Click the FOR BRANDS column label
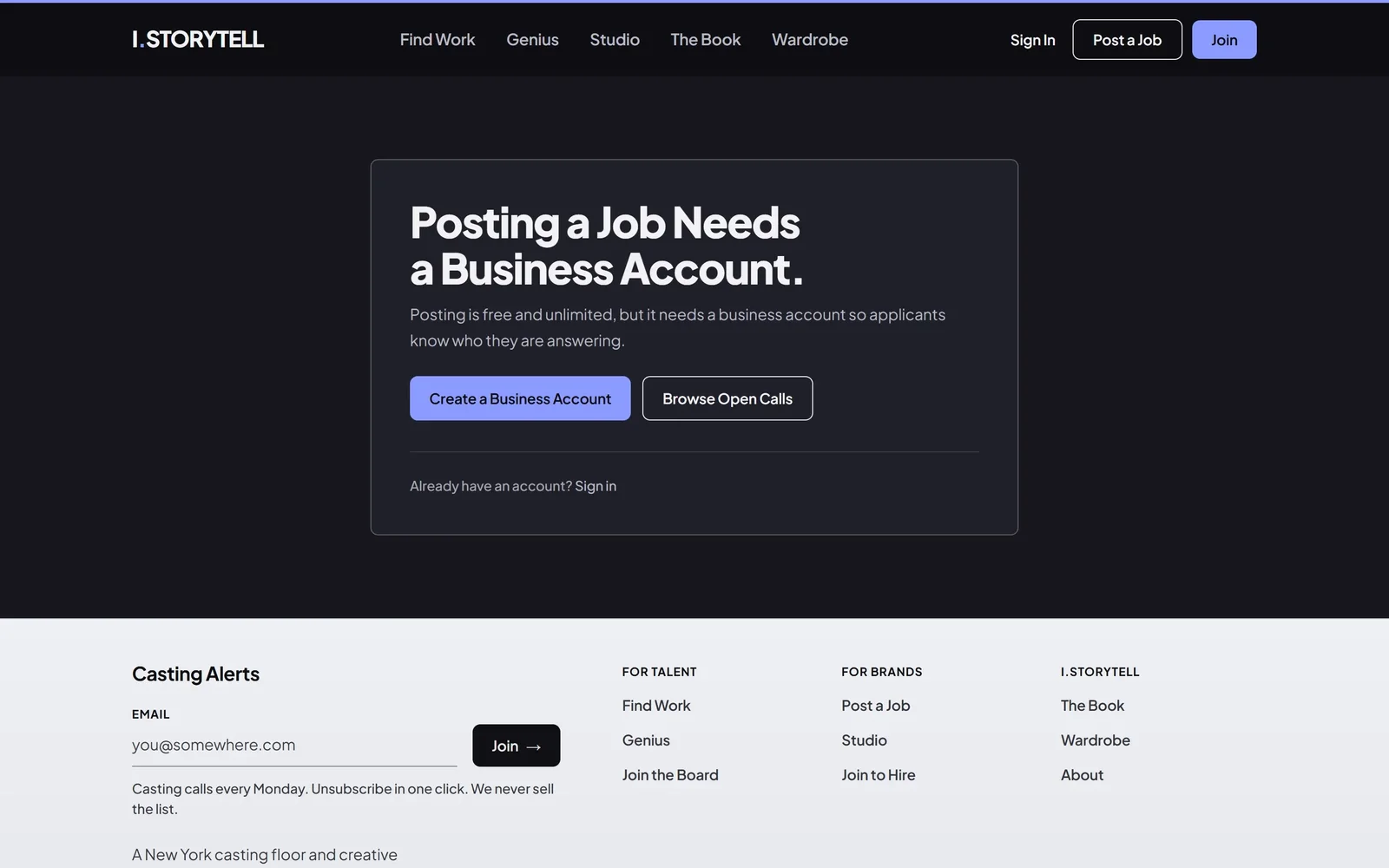The image size is (1389, 868). coord(882,672)
